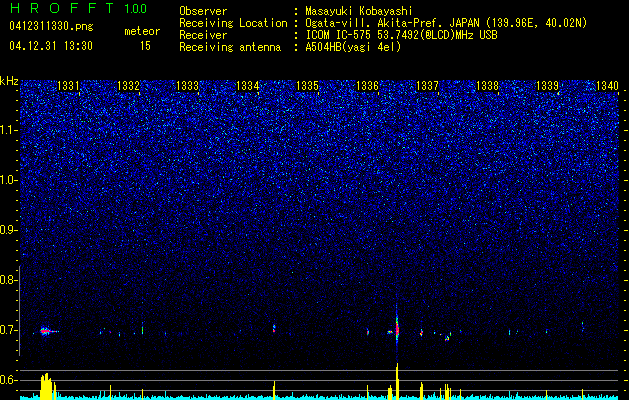Click the 1331 time marker

(69, 85)
